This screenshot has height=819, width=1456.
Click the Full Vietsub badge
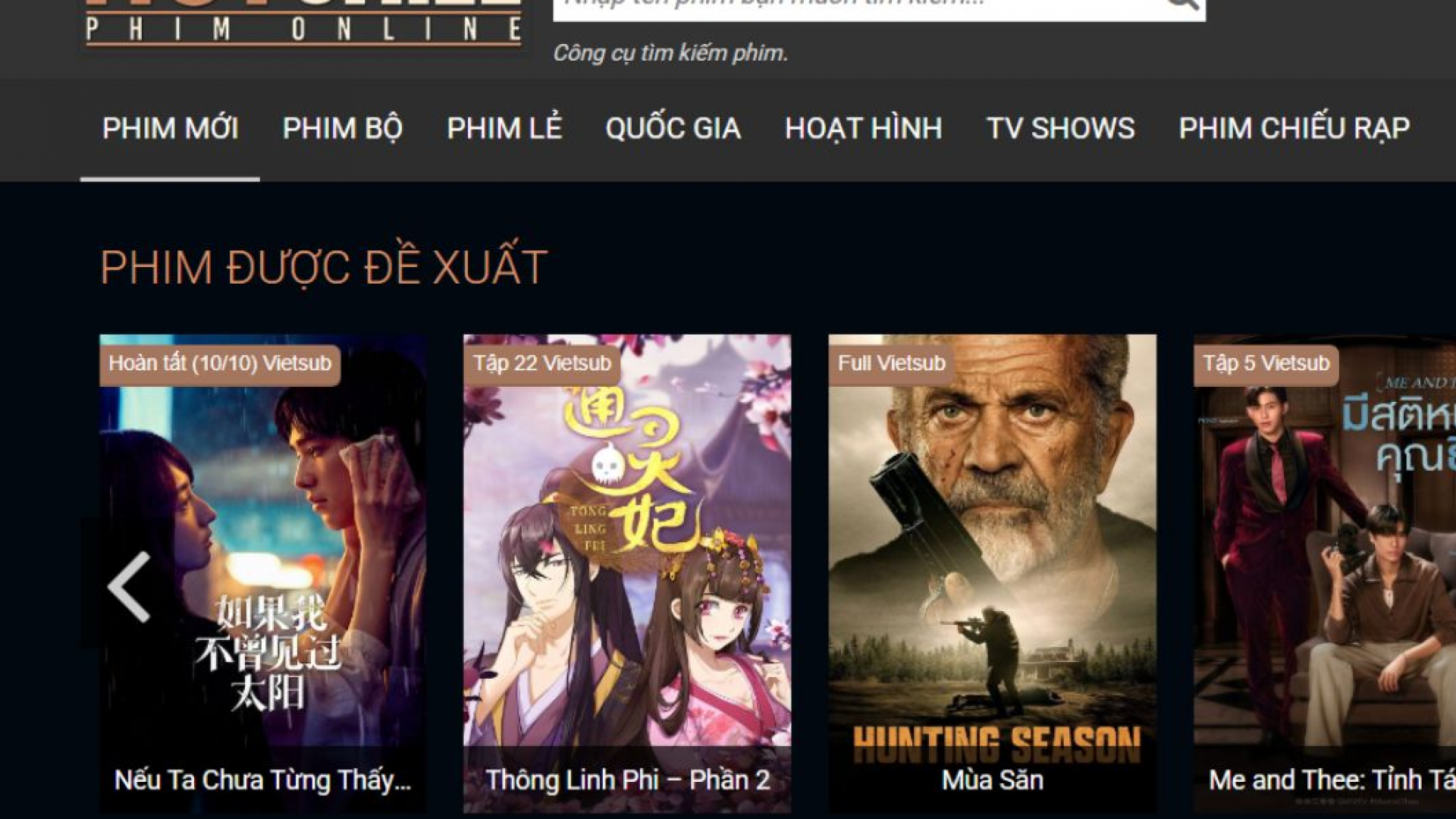[892, 363]
